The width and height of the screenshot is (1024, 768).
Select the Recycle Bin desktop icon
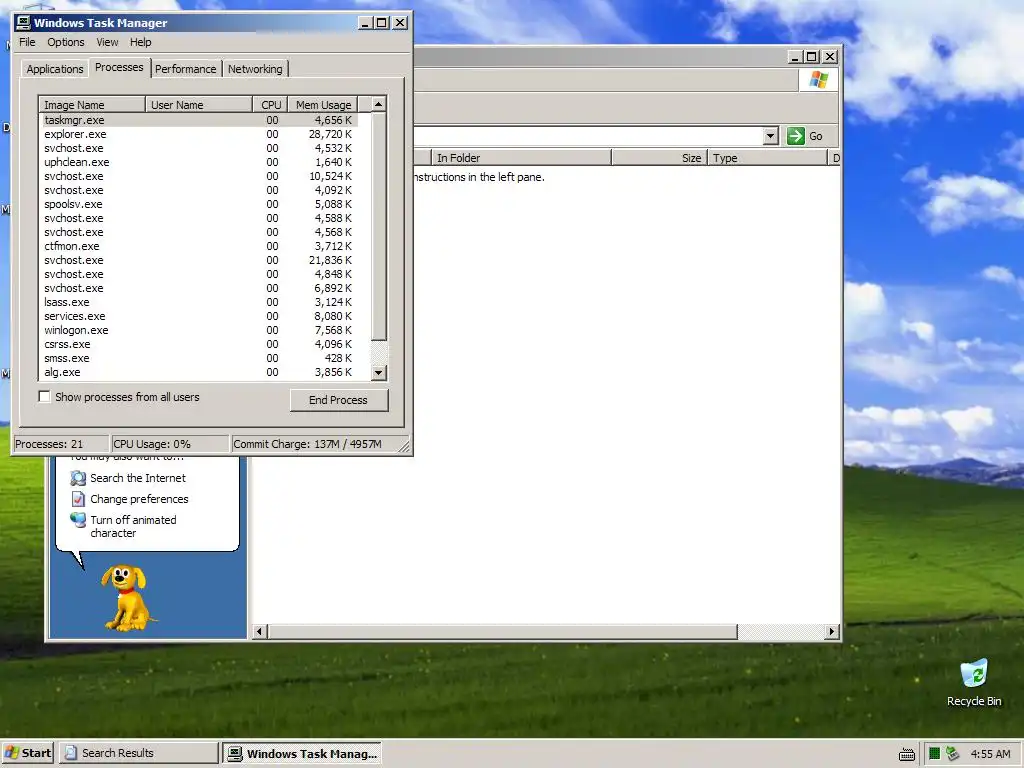point(974,682)
